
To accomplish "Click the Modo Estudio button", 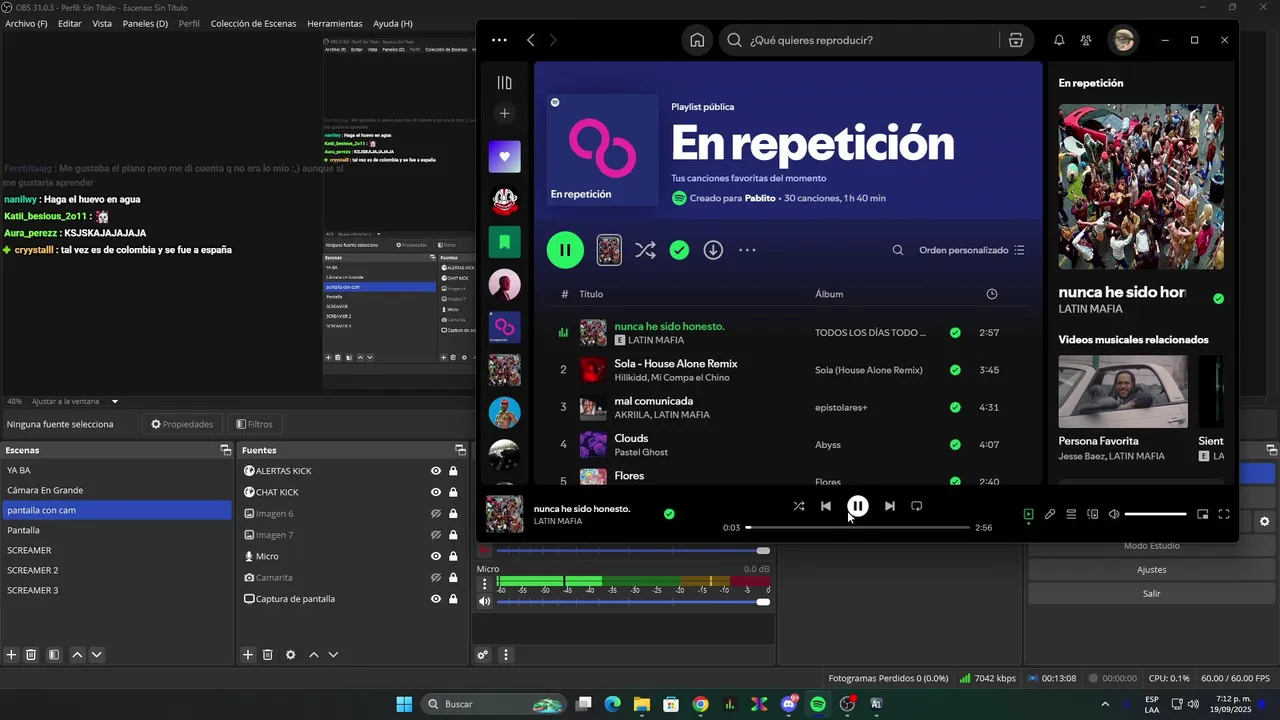I will tap(1151, 546).
